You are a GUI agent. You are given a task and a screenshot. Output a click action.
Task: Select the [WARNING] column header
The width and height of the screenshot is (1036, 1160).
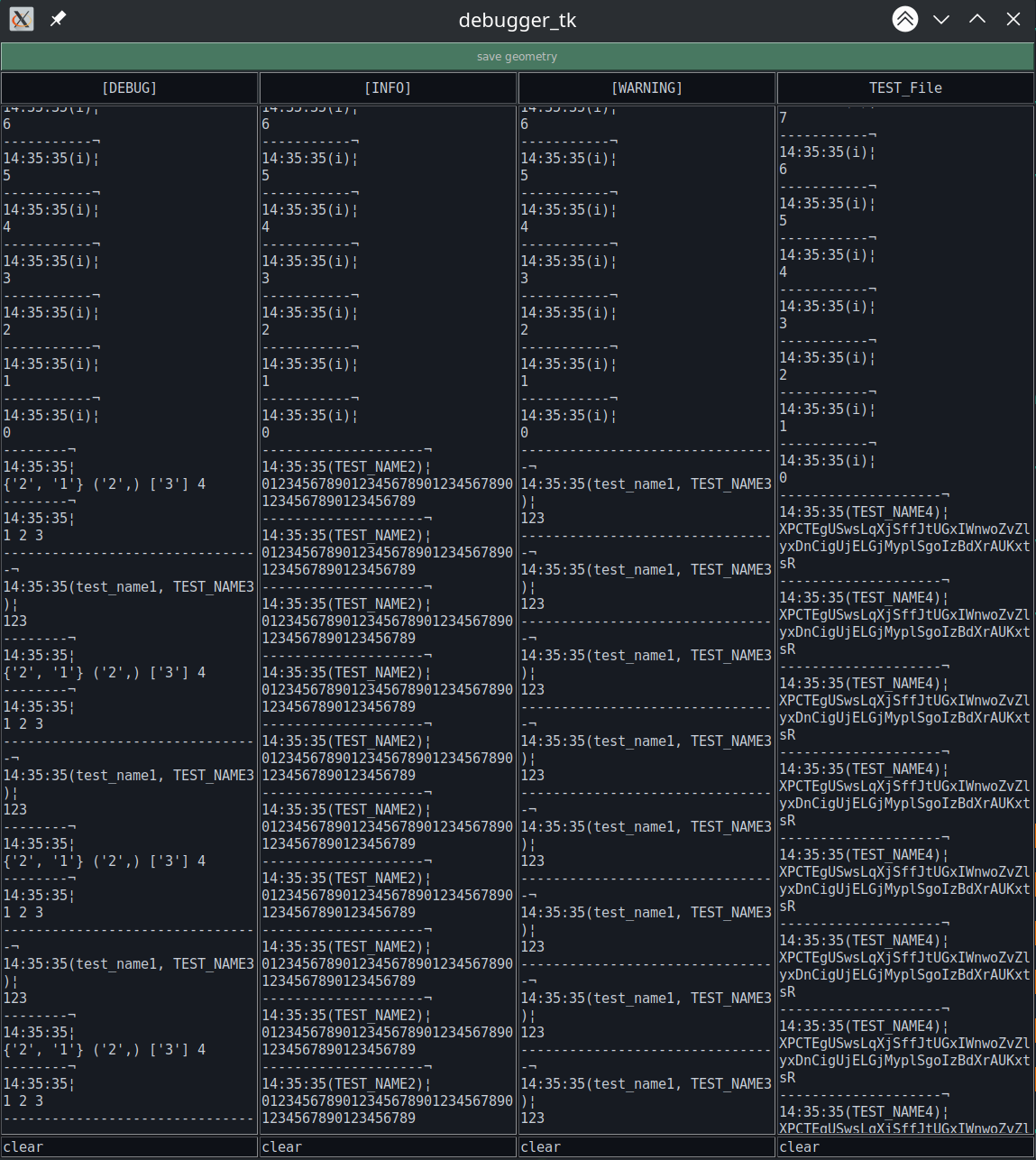(646, 88)
